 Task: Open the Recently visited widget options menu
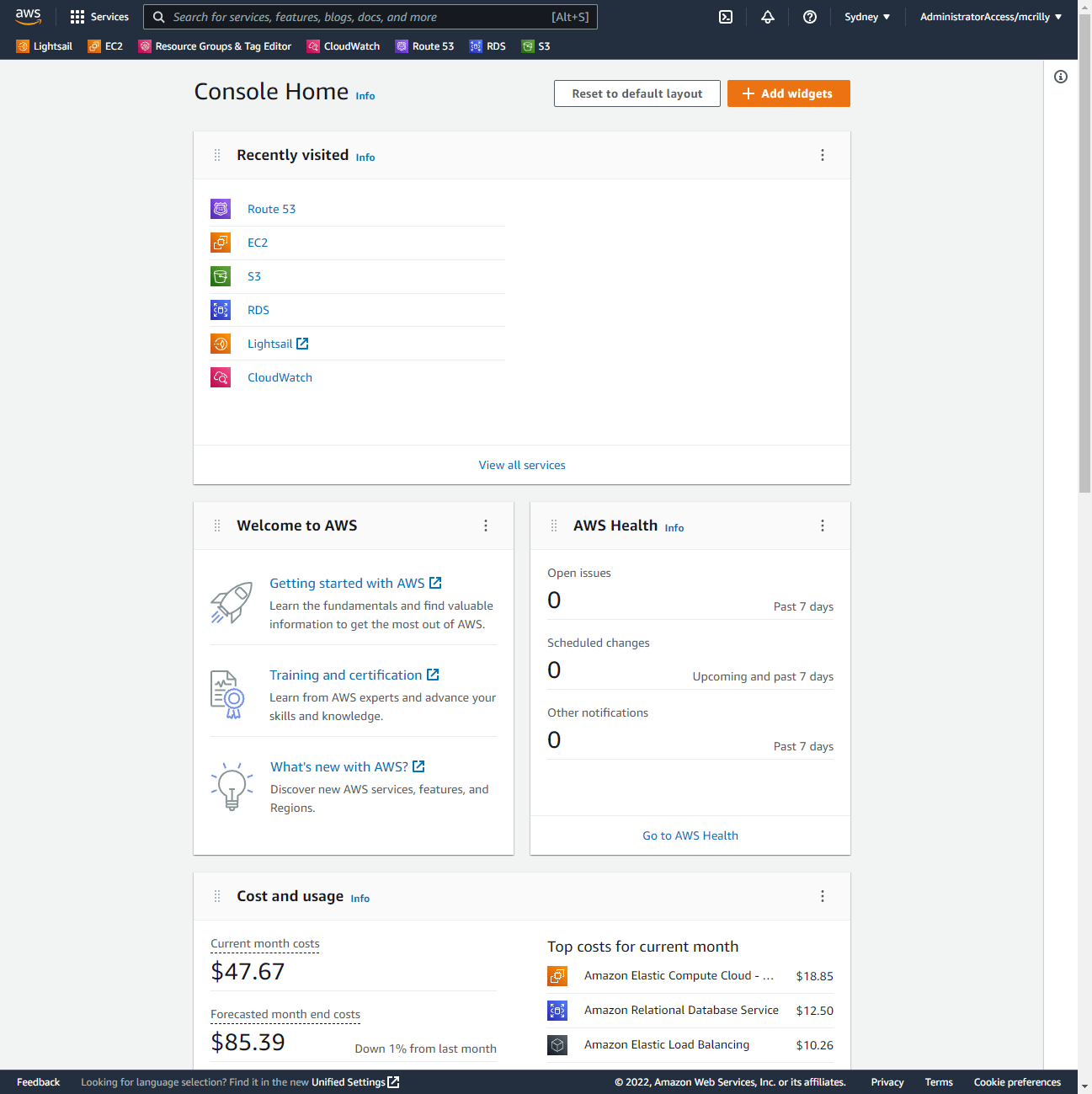[823, 155]
